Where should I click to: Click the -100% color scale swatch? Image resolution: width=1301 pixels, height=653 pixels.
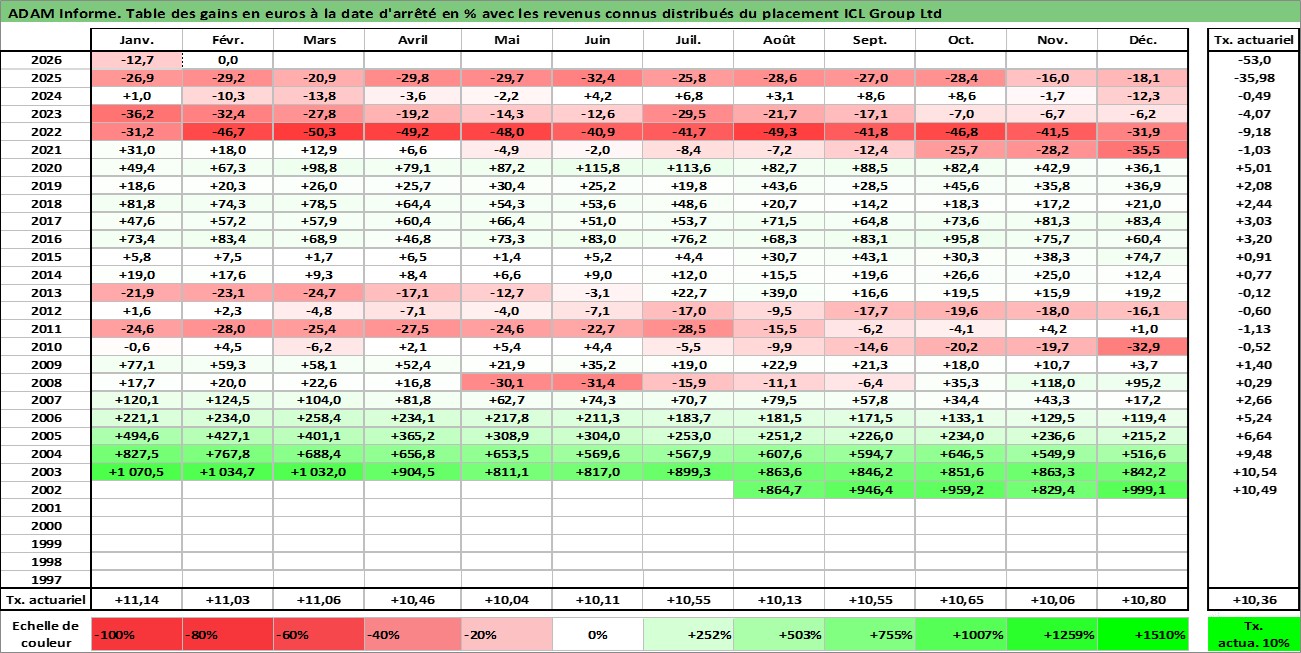coord(136,634)
